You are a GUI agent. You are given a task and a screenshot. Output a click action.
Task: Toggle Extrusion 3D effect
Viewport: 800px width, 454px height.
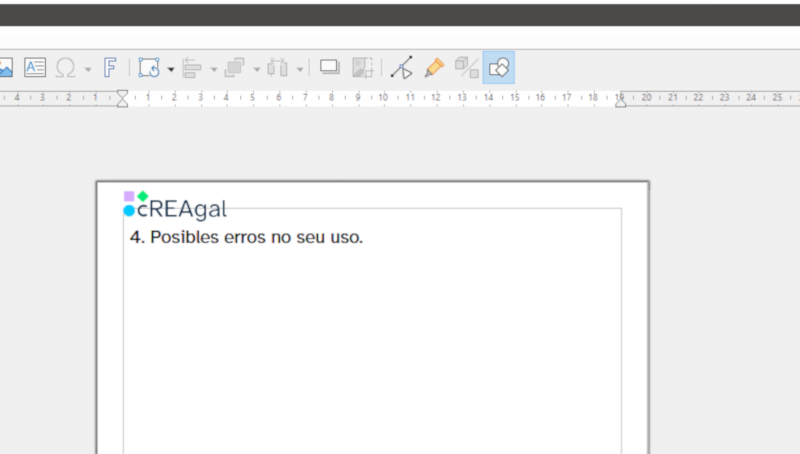click(467, 68)
